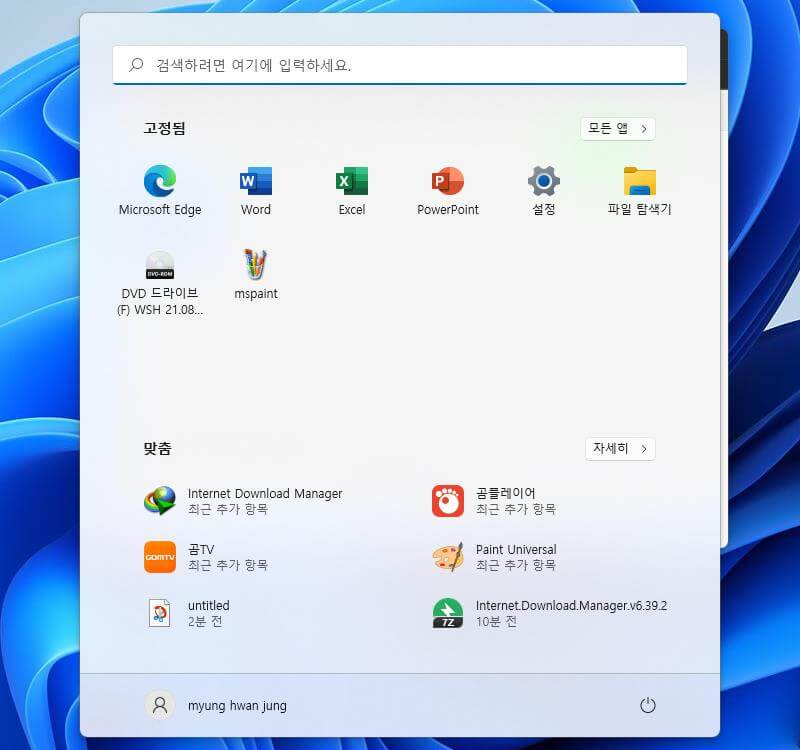Launch 곰TV from recommended items
This screenshot has height=750, width=800.
click(160, 557)
